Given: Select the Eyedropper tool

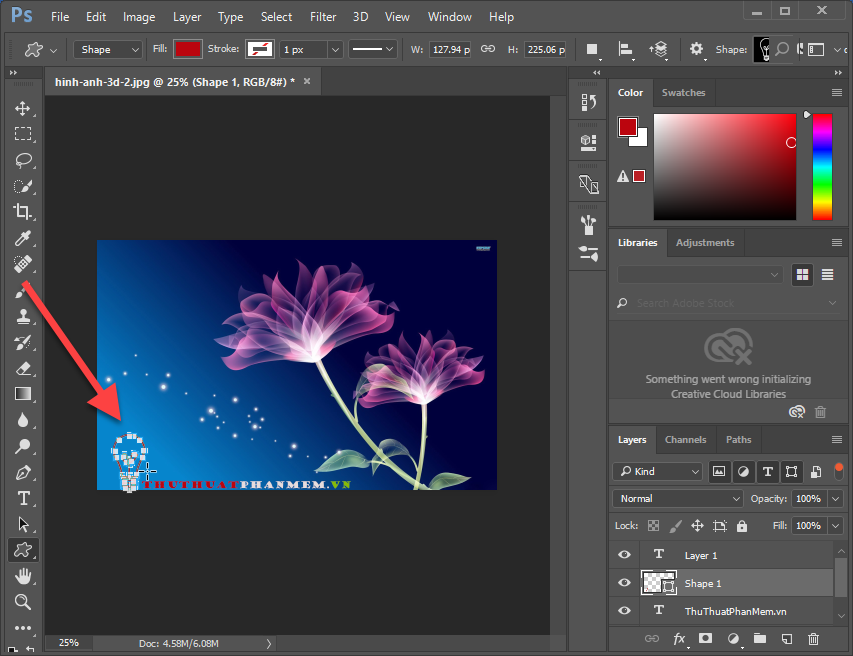Looking at the screenshot, I should (x=23, y=238).
